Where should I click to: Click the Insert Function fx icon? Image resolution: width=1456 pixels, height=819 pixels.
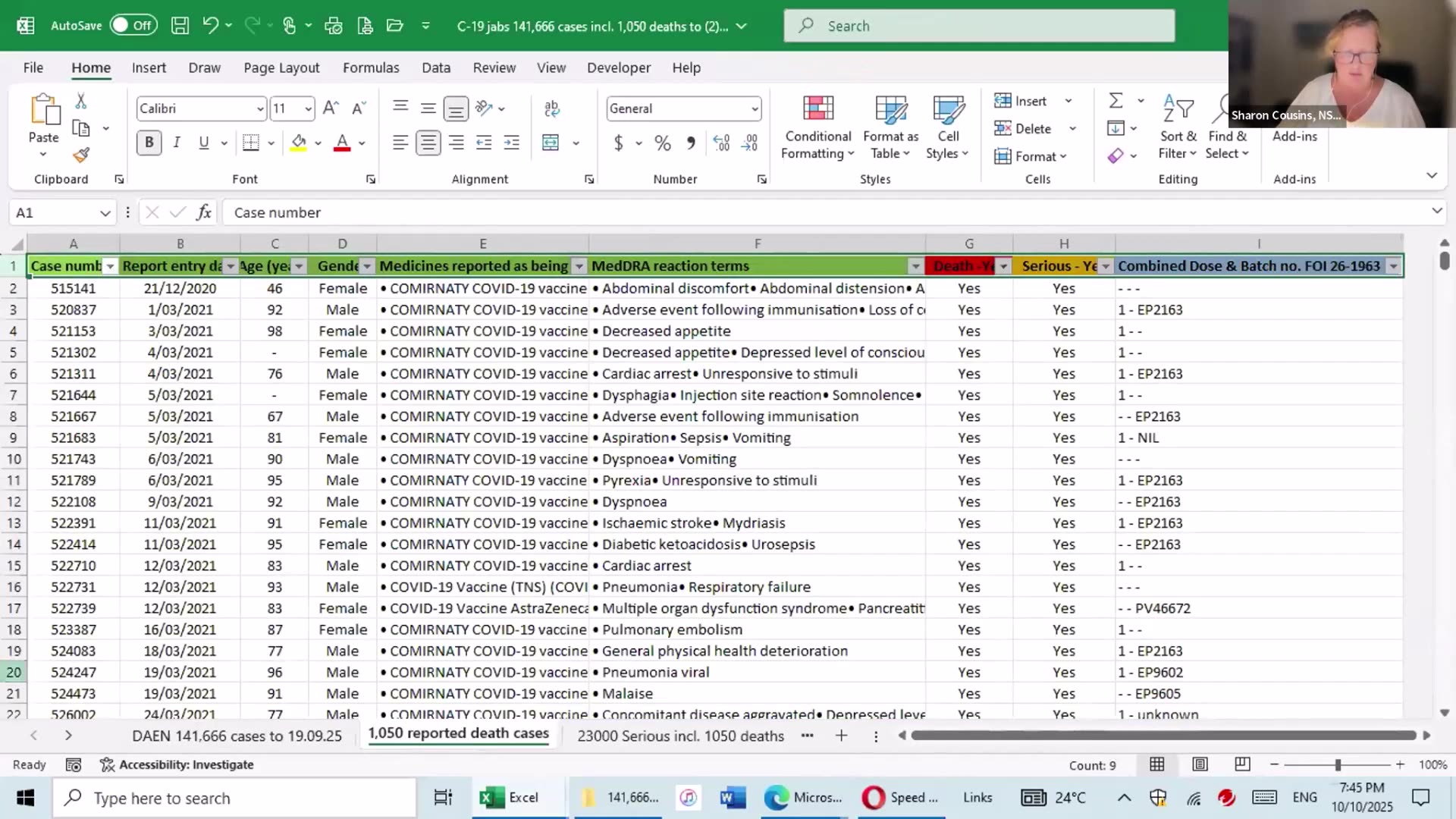204,212
